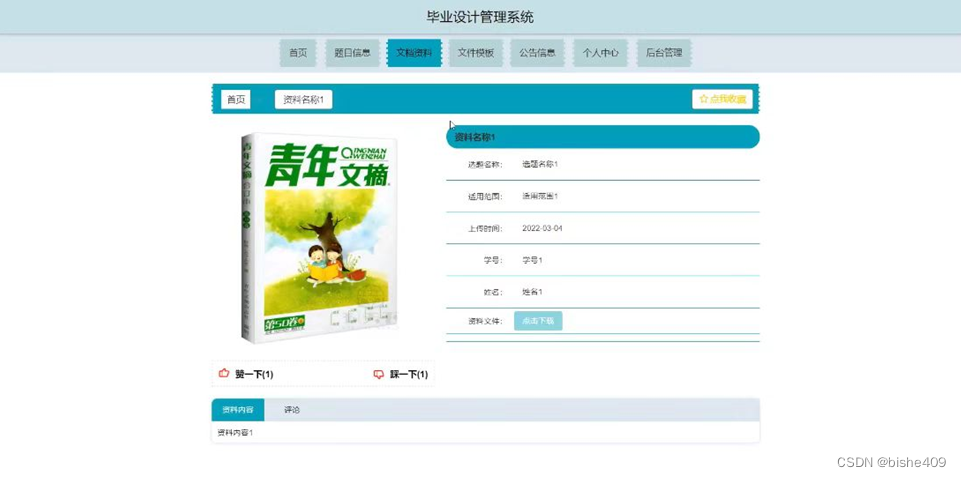
Task: Open the 公告信息 navigation tab
Action: [537, 53]
